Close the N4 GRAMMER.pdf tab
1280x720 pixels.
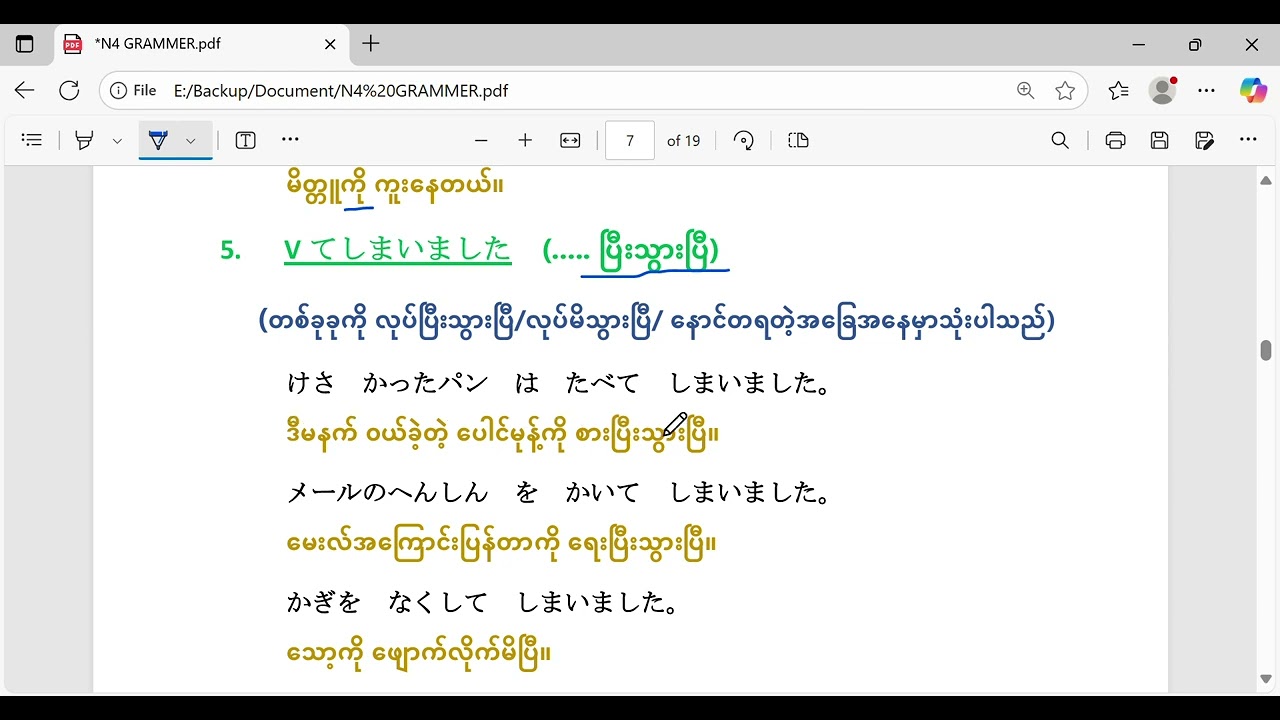pos(330,44)
